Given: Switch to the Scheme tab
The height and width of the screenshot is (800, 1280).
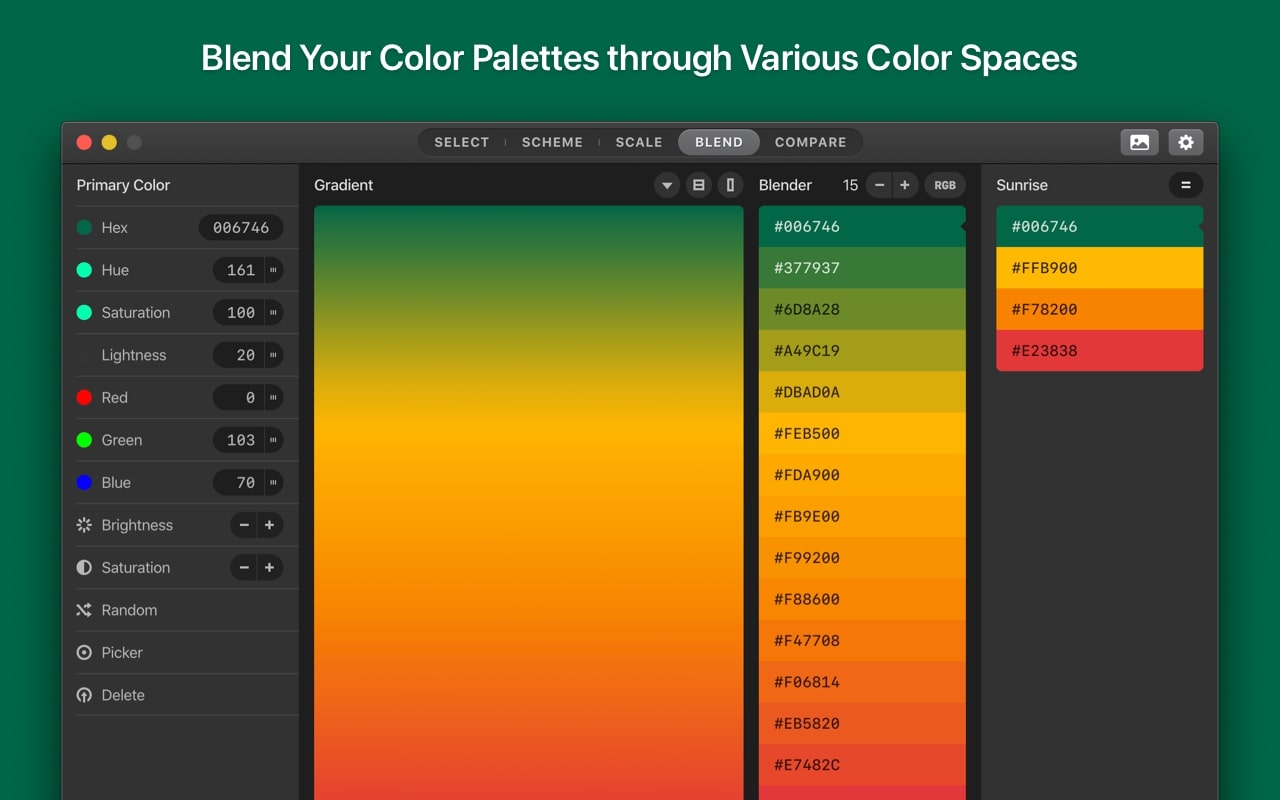Looking at the screenshot, I should tap(552, 142).
